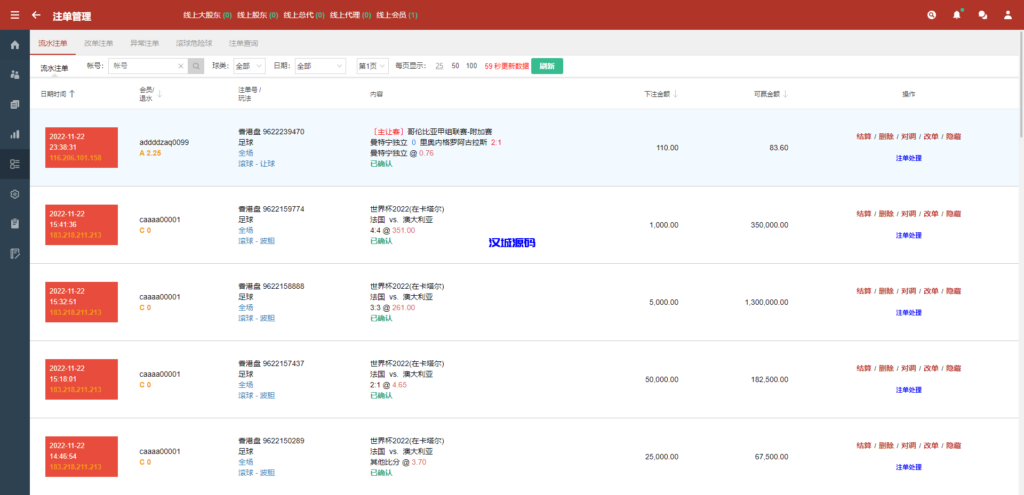This screenshot has height=495, width=1024.
Task: Switch to the 注单查询 tab
Action: (243, 43)
